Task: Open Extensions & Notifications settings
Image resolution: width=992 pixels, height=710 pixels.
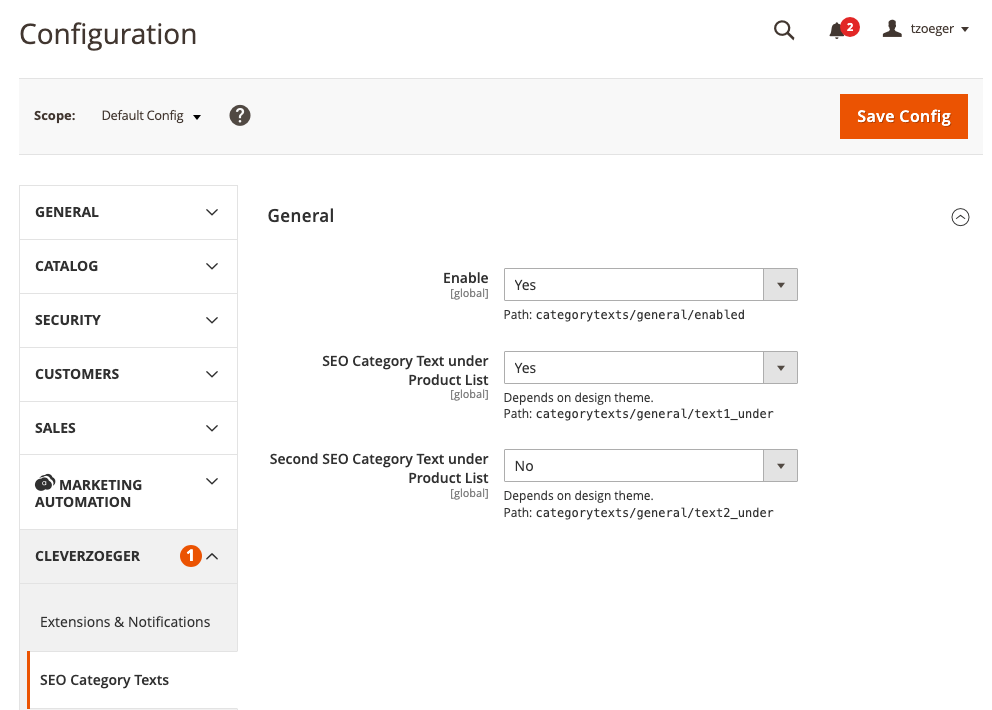Action: tap(125, 622)
